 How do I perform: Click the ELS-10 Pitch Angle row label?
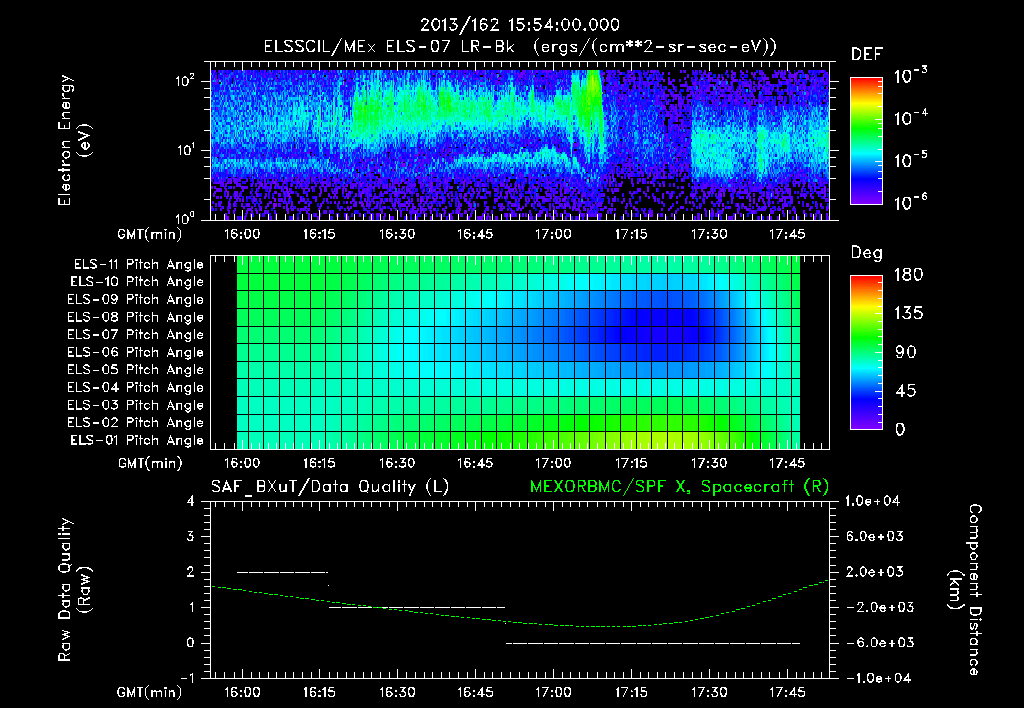137,282
